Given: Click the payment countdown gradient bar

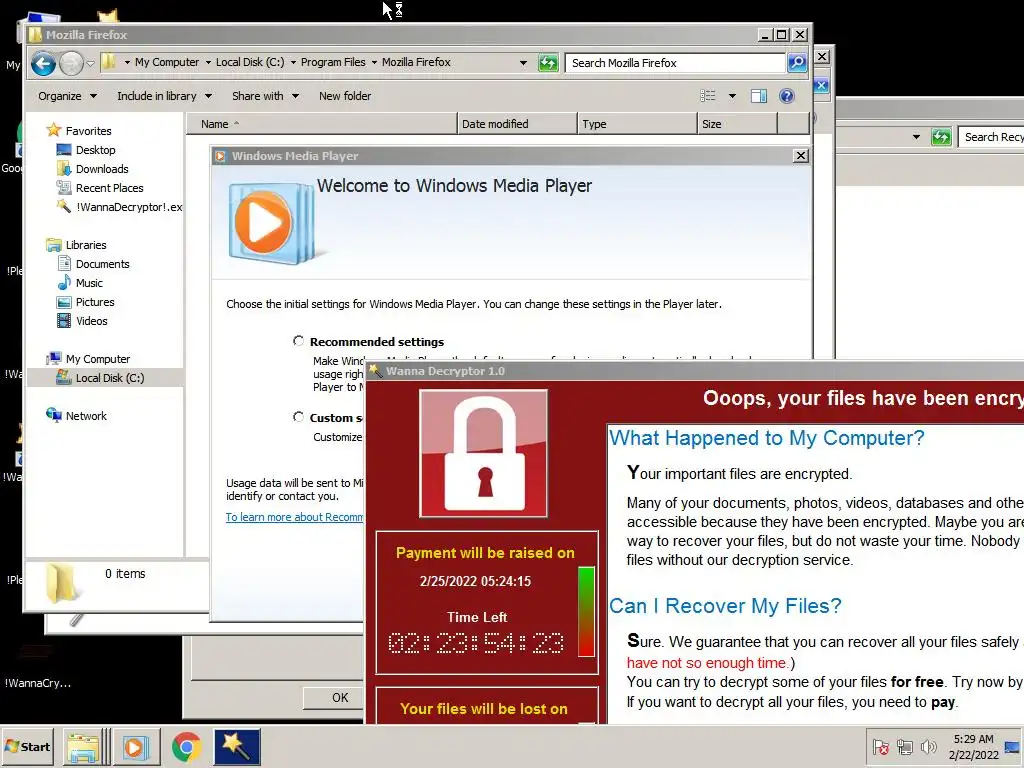Looking at the screenshot, I should 586,611.
